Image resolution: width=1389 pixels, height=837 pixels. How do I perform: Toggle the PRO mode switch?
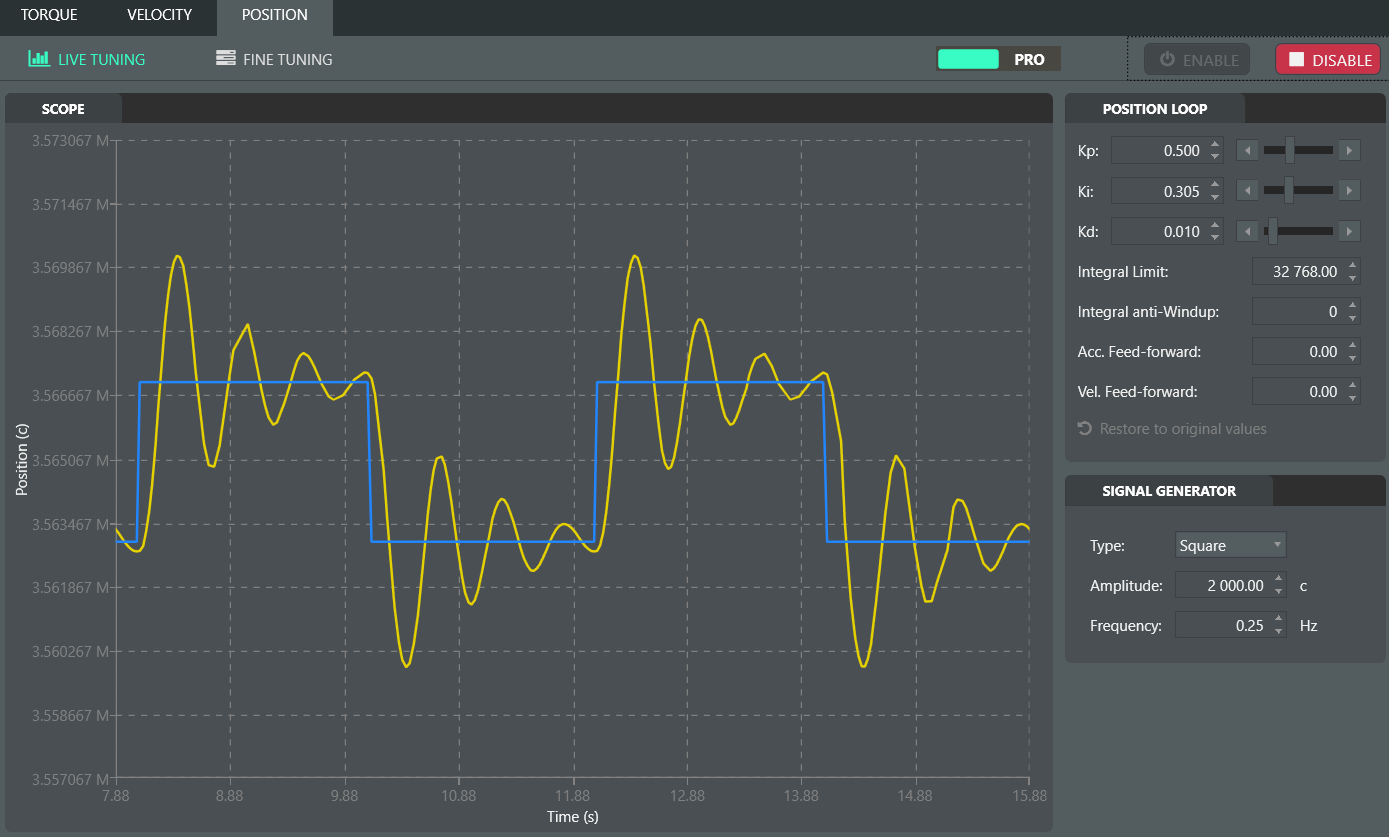pyautogui.click(x=998, y=59)
